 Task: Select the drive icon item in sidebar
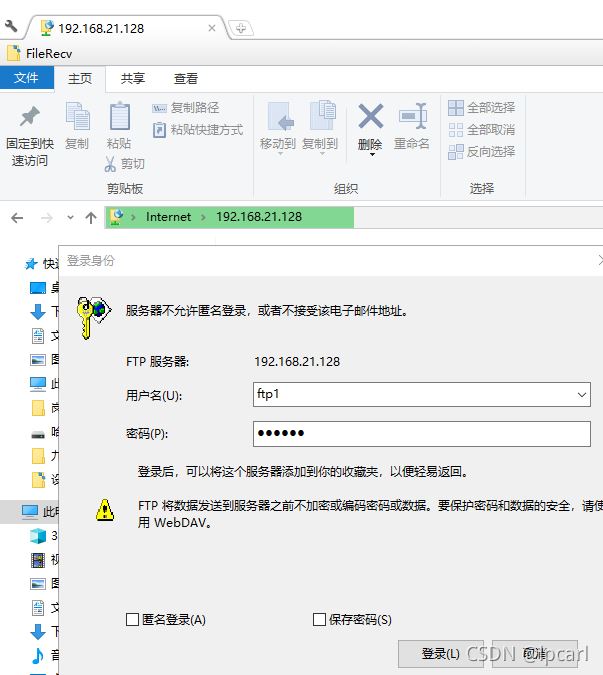tap(38, 435)
